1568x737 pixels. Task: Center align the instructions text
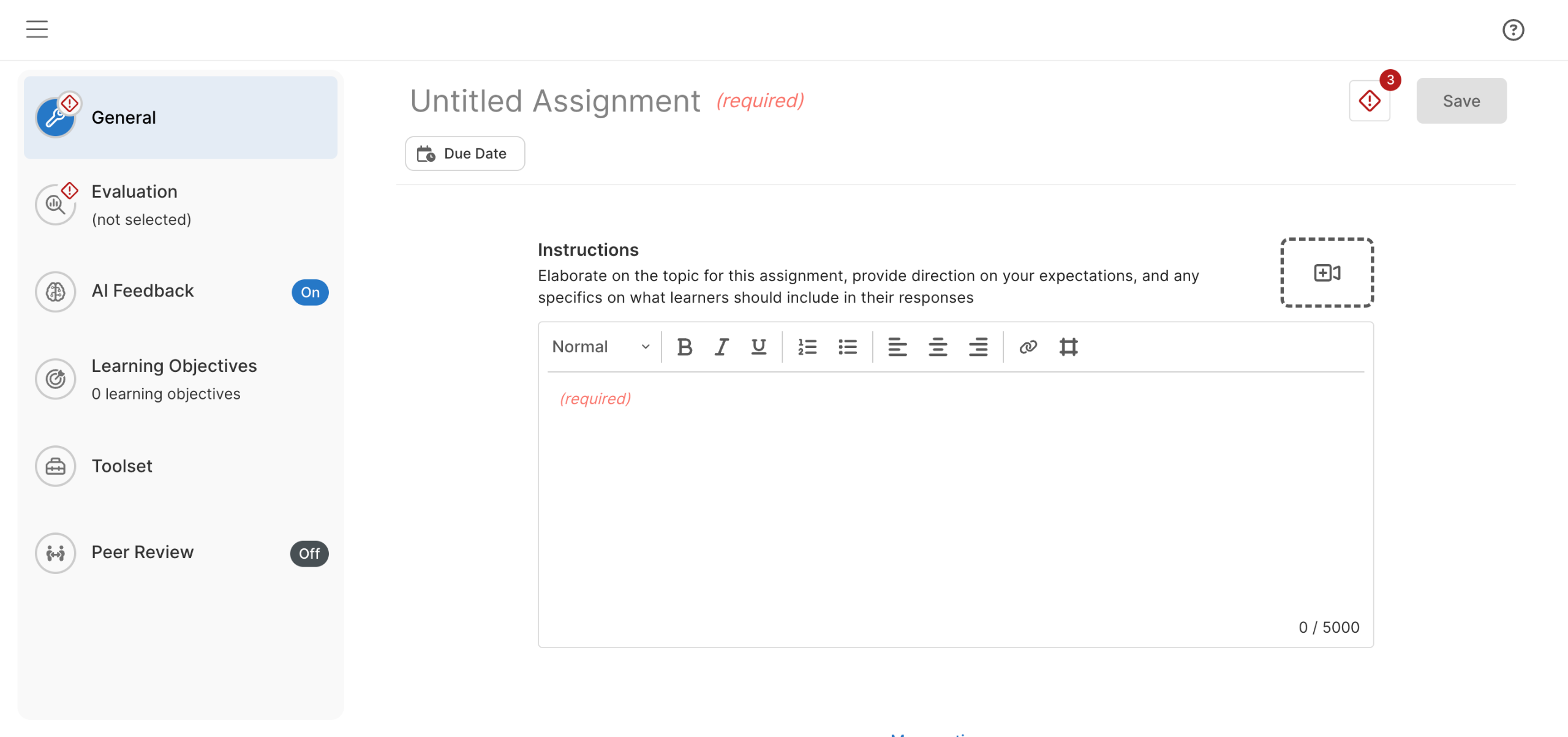(x=937, y=347)
